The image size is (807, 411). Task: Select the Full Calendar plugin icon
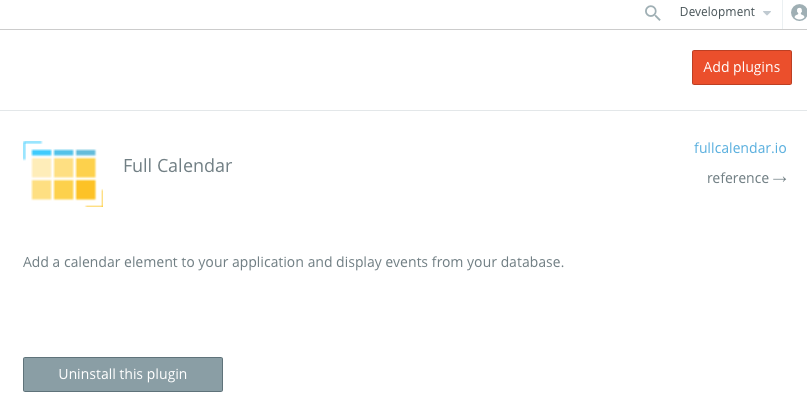pyautogui.click(x=63, y=174)
